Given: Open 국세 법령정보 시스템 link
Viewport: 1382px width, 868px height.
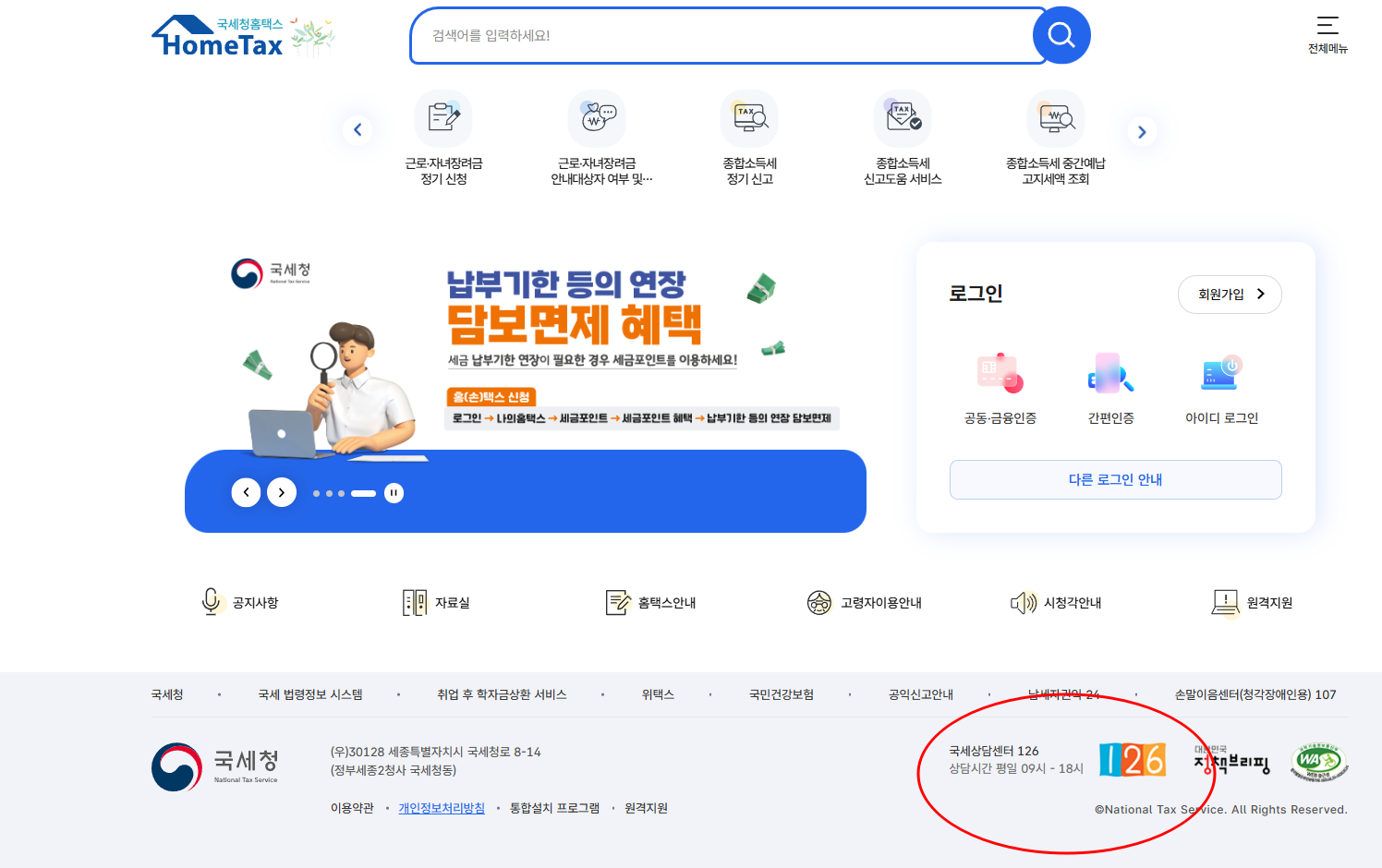Looking at the screenshot, I should pos(310,694).
